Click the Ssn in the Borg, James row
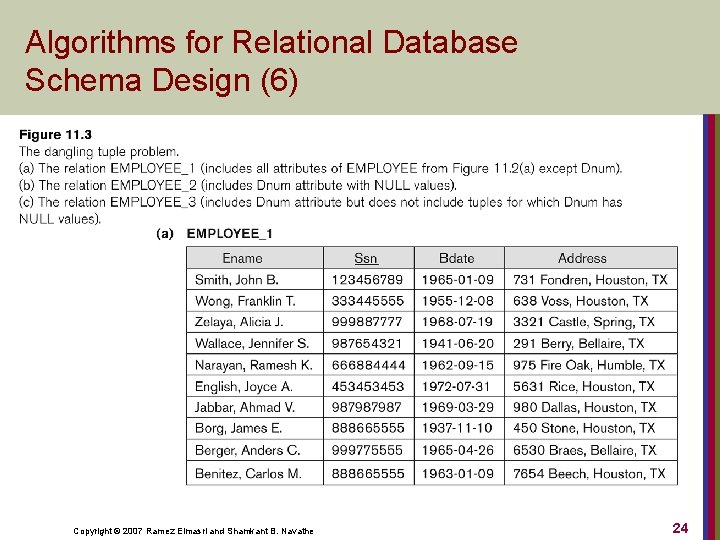720x540 pixels. 368,428
